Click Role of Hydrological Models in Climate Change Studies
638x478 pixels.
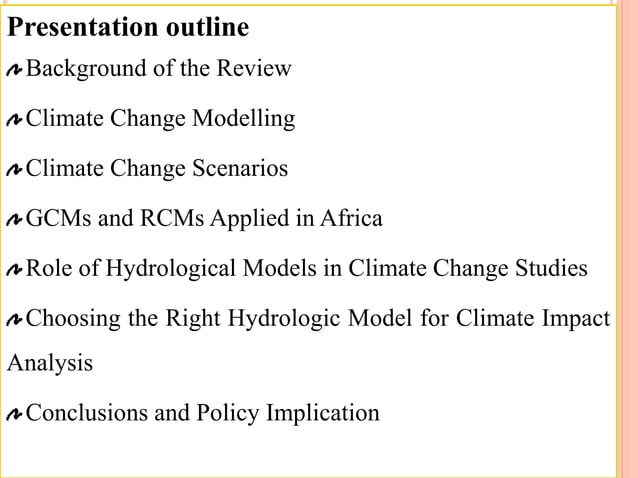[x=307, y=268]
